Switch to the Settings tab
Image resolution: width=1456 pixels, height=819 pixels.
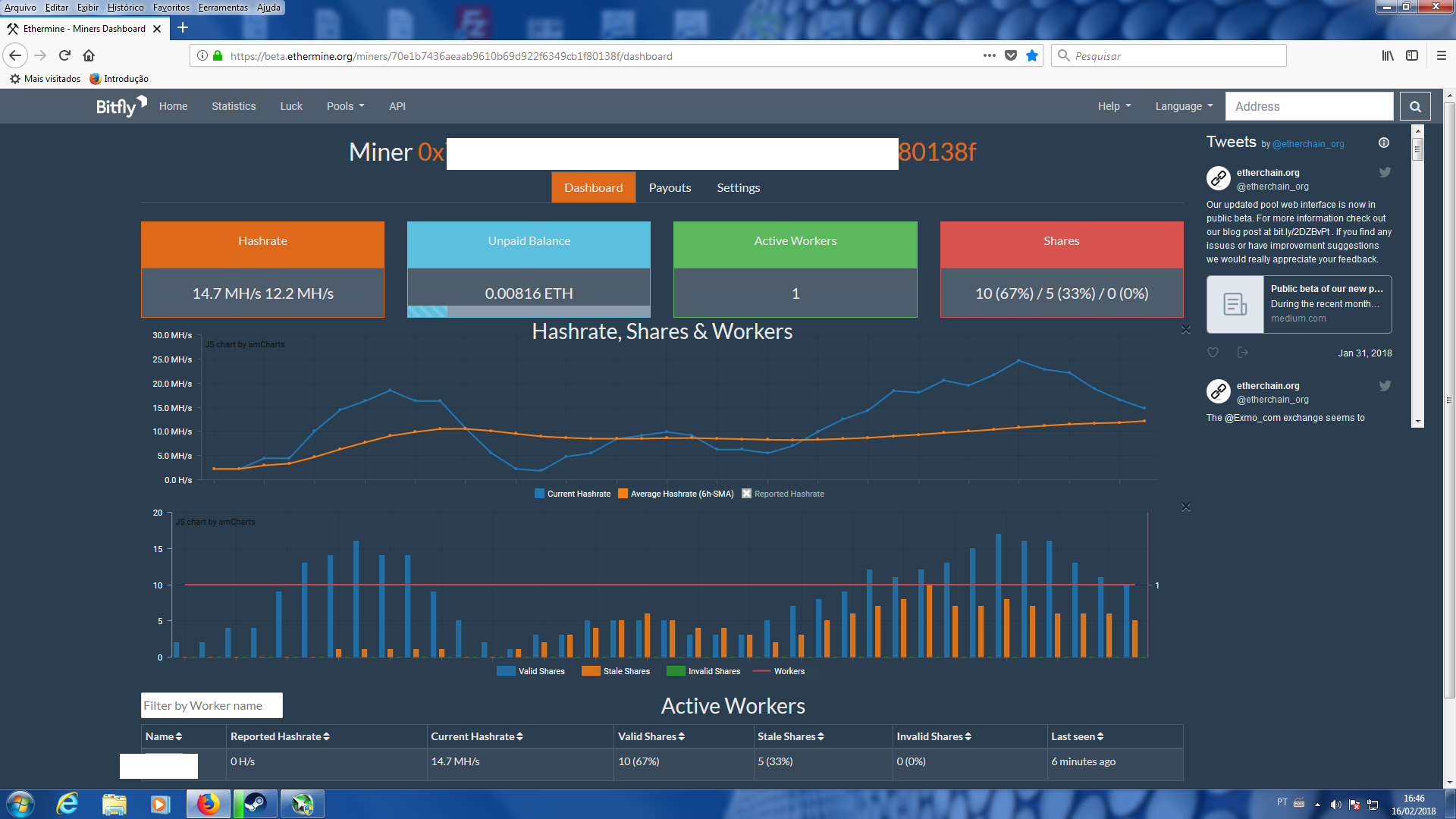pos(738,188)
